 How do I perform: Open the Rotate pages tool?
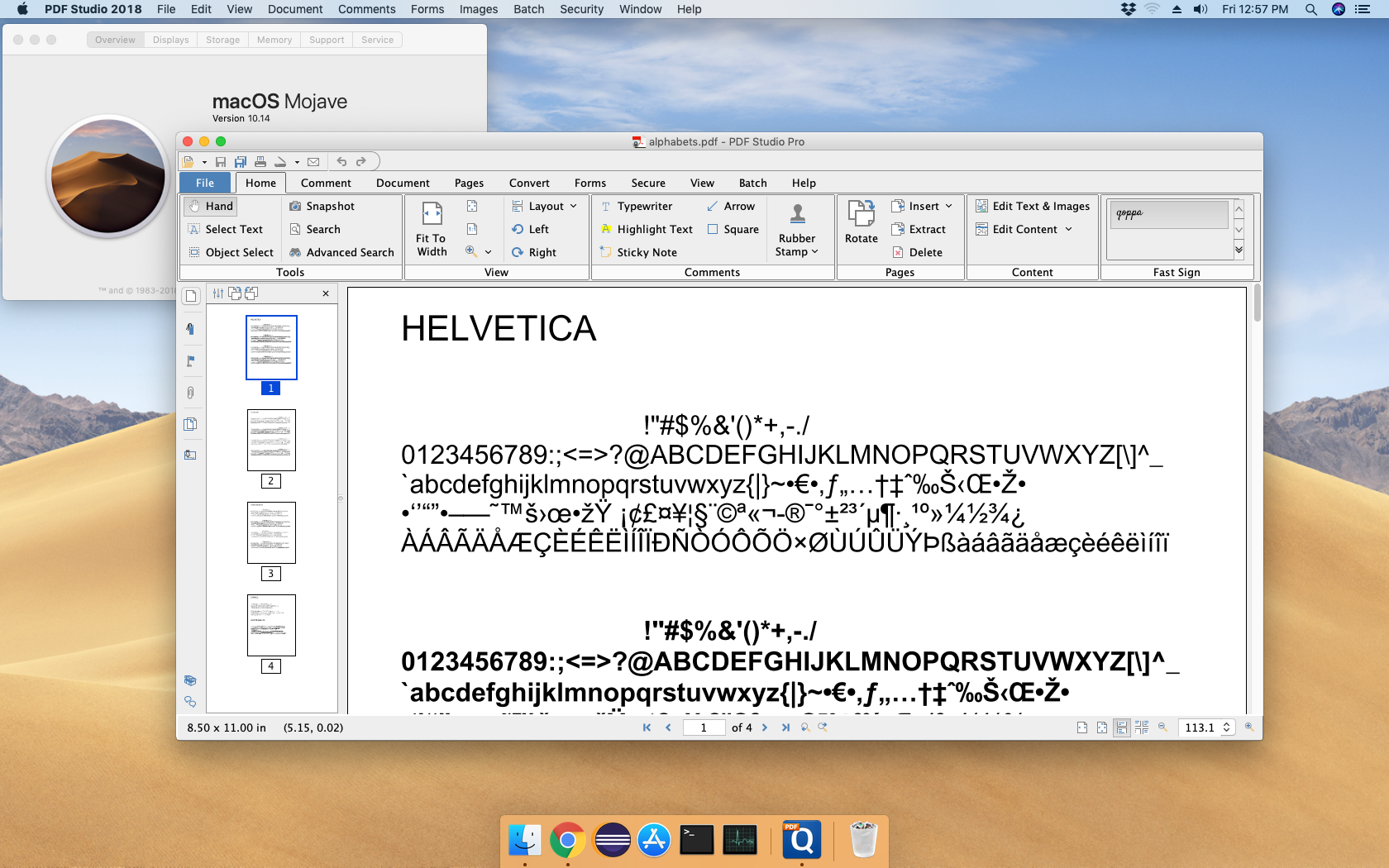pyautogui.click(x=861, y=222)
